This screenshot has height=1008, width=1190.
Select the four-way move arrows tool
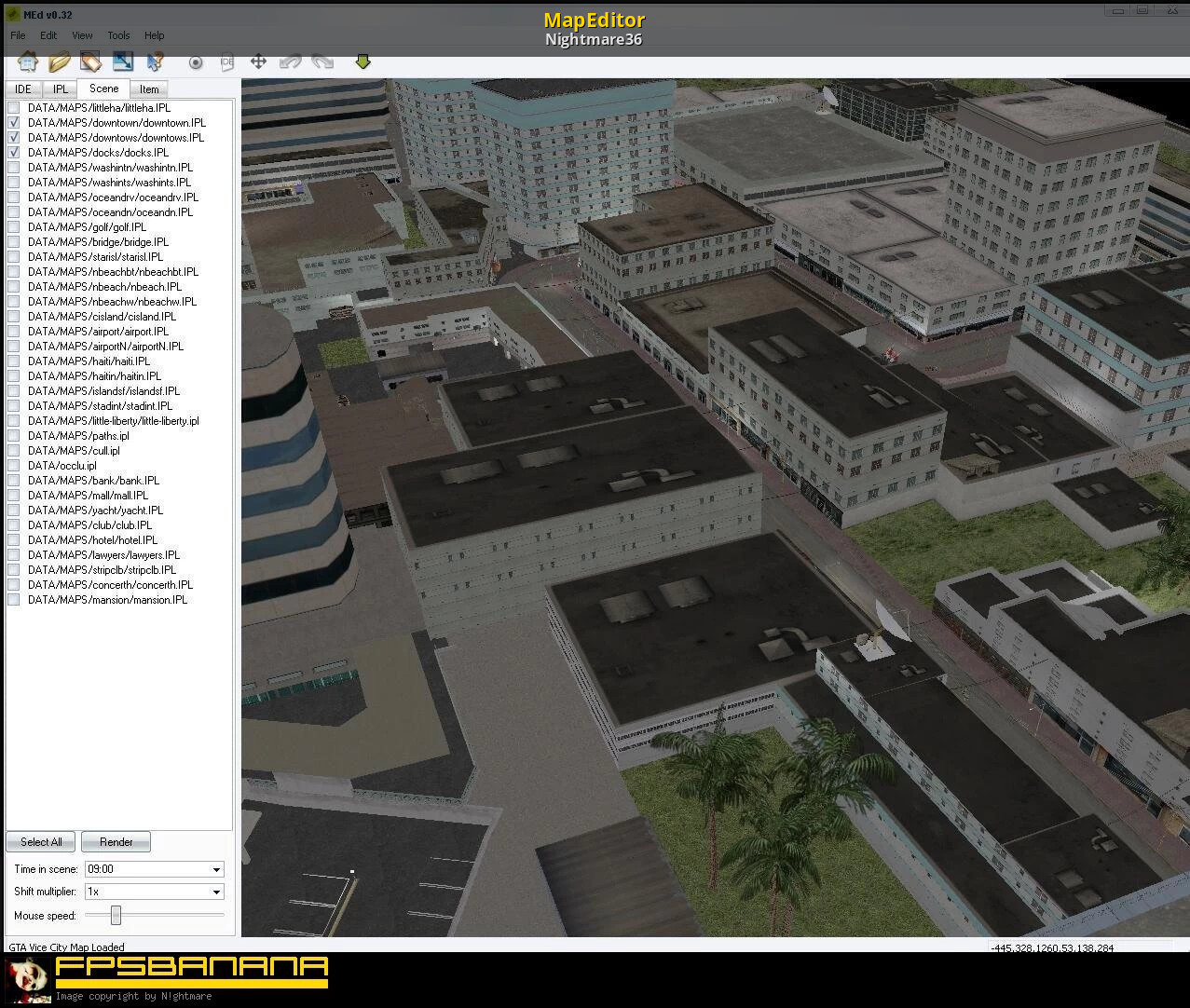[x=258, y=62]
